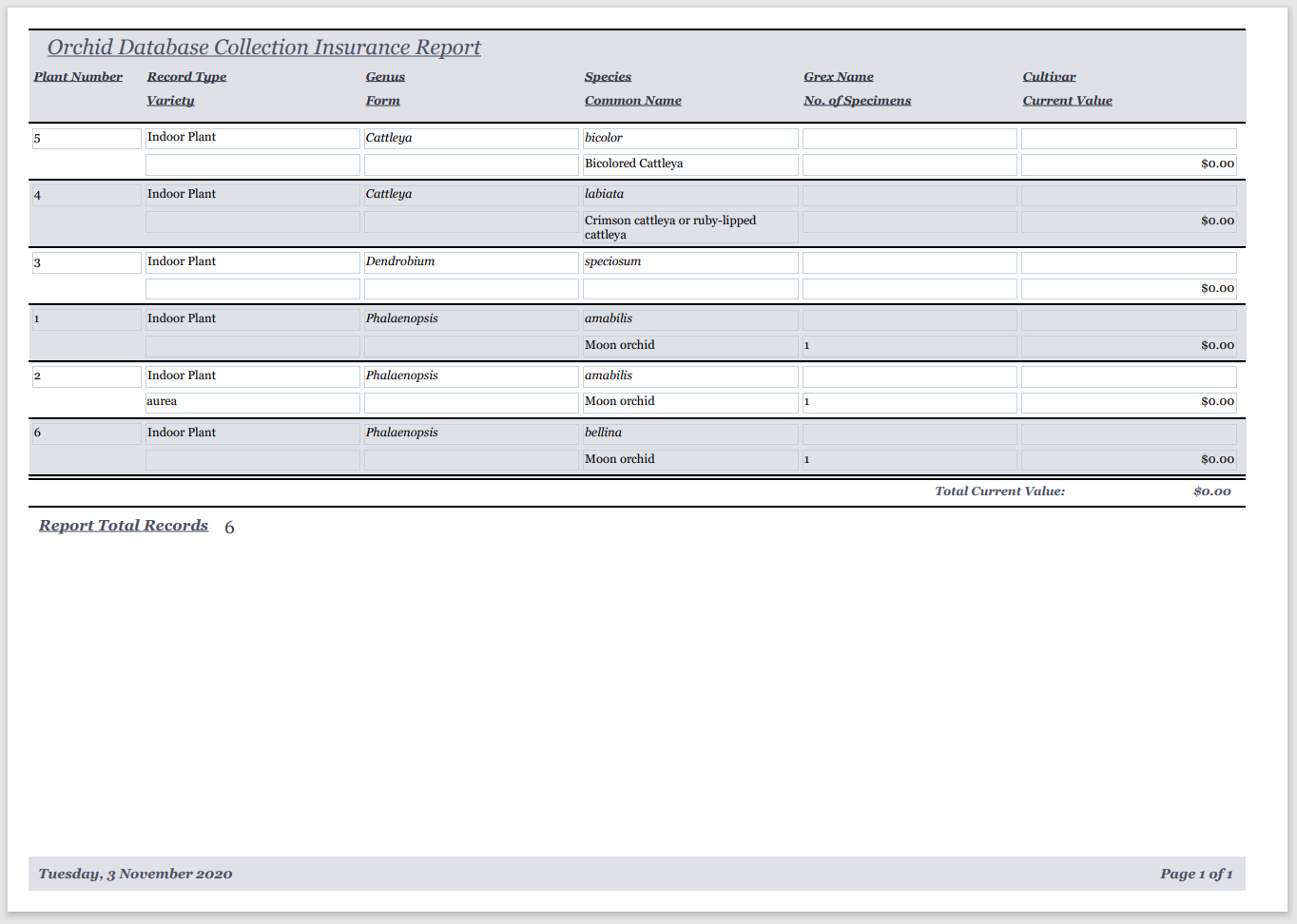The height and width of the screenshot is (924, 1297).
Task: Click the Cultivar column header
Action: point(1050,77)
